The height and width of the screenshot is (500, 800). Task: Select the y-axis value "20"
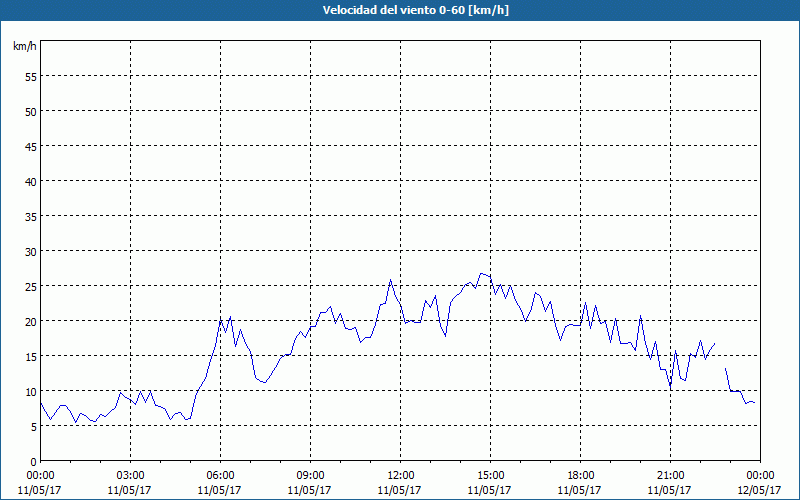pyautogui.click(x=31, y=321)
